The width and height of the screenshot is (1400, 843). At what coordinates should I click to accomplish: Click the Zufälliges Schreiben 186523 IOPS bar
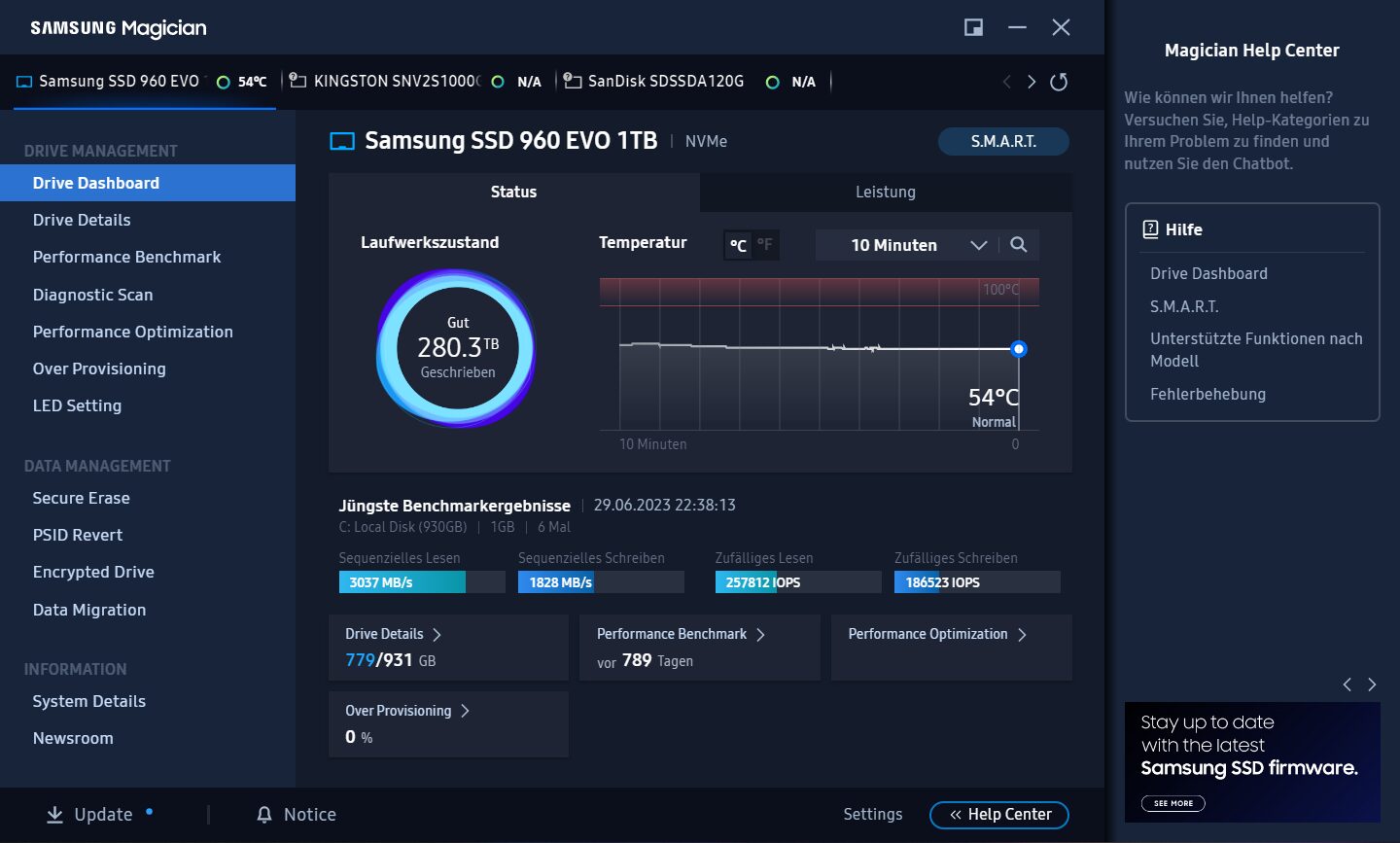[977, 582]
